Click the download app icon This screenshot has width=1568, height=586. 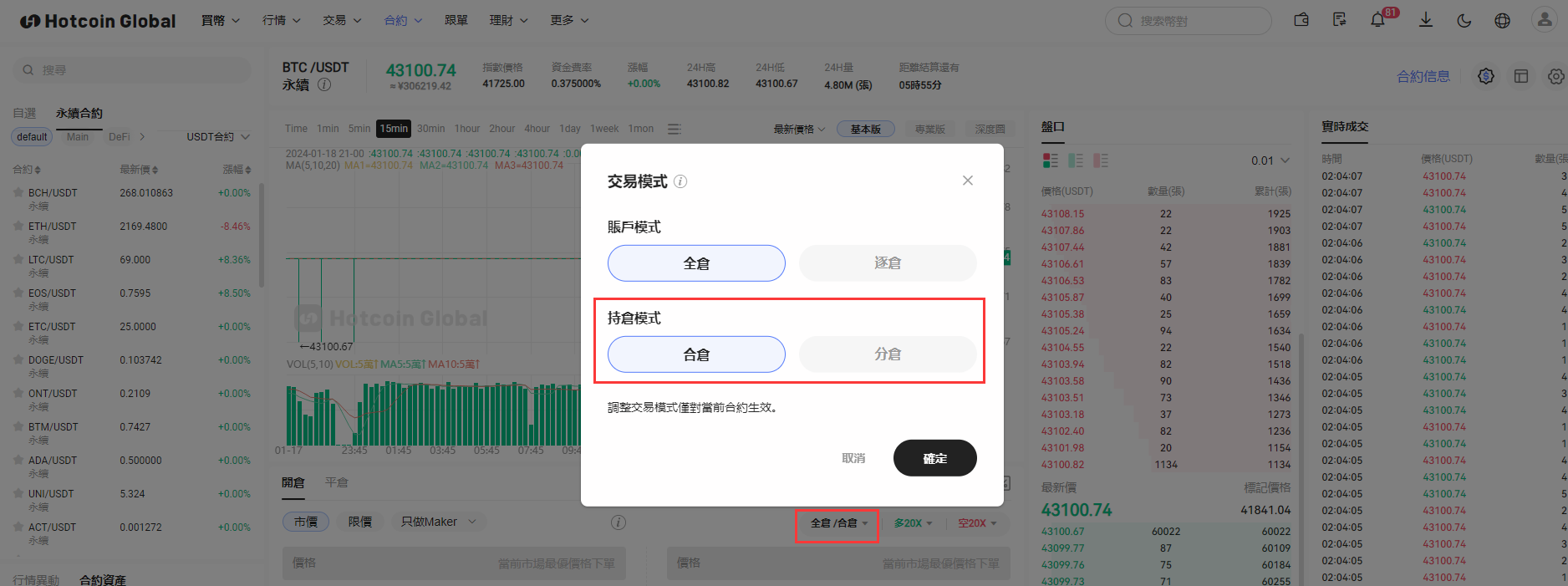tap(1426, 20)
